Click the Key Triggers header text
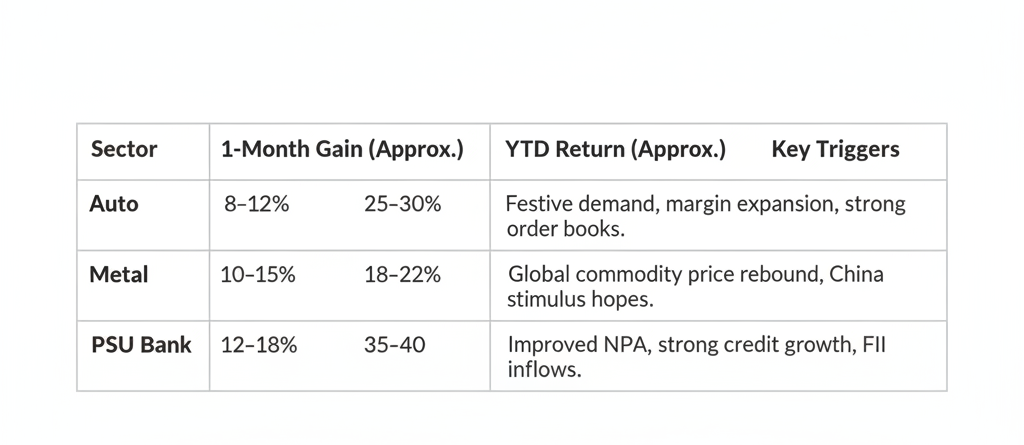Viewport: 1024px width, 445px height. tap(835, 150)
